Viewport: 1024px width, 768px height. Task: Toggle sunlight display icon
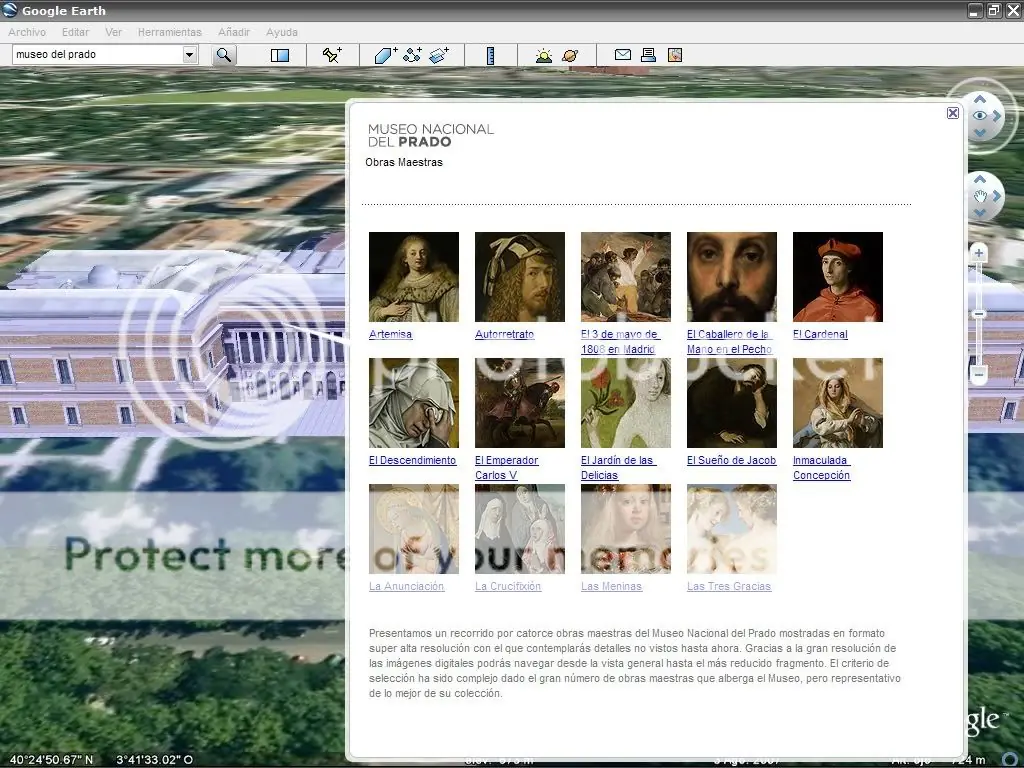tap(543, 55)
